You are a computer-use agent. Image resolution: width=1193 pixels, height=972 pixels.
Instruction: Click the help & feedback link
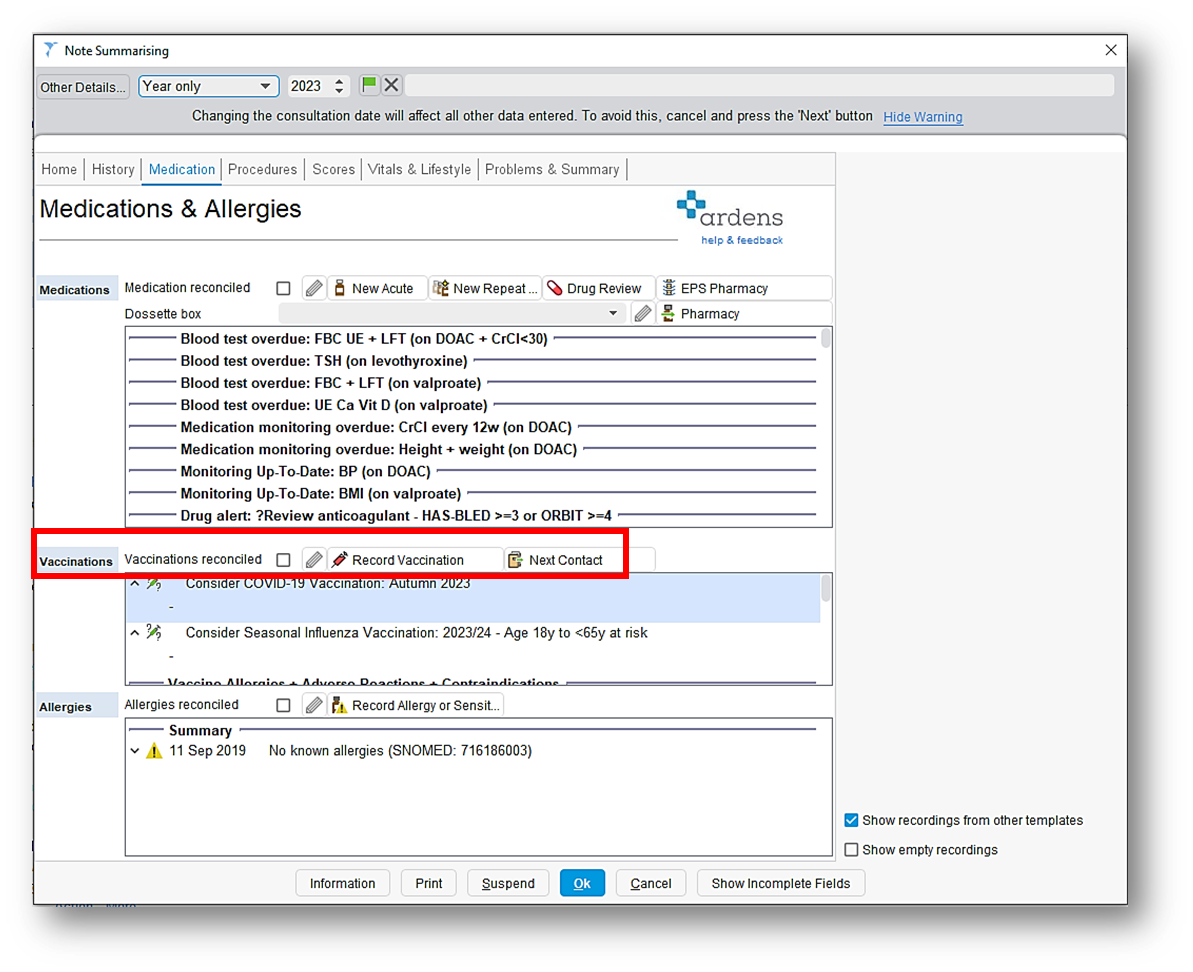742,240
